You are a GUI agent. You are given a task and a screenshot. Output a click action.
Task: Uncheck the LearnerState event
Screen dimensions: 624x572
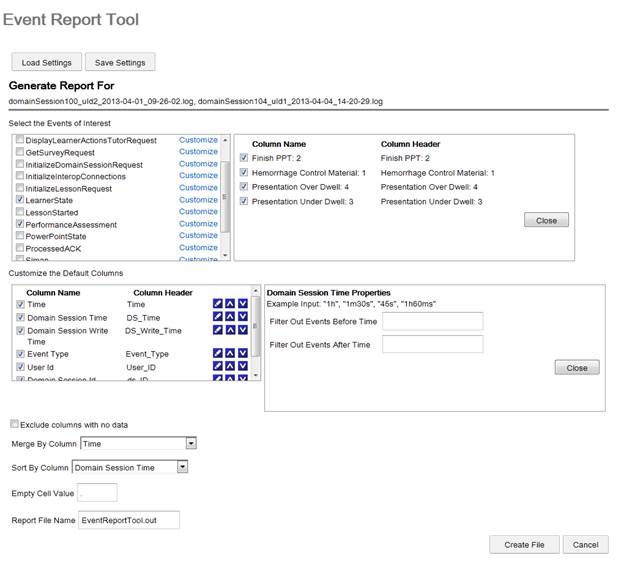tap(20, 199)
